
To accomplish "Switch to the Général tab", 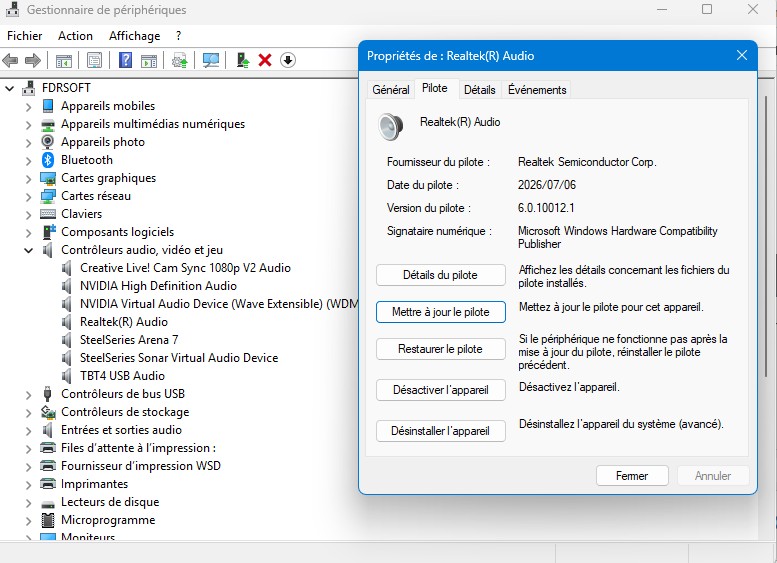I will pyautogui.click(x=390, y=90).
